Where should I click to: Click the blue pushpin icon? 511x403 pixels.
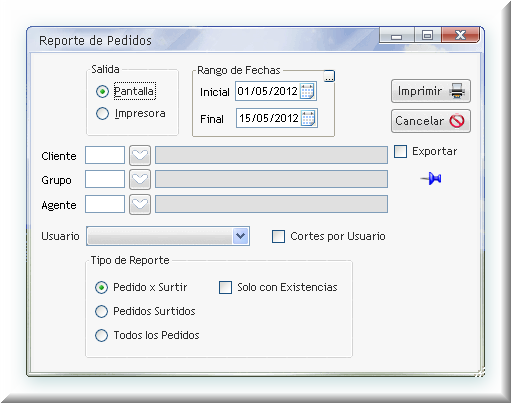point(431,179)
